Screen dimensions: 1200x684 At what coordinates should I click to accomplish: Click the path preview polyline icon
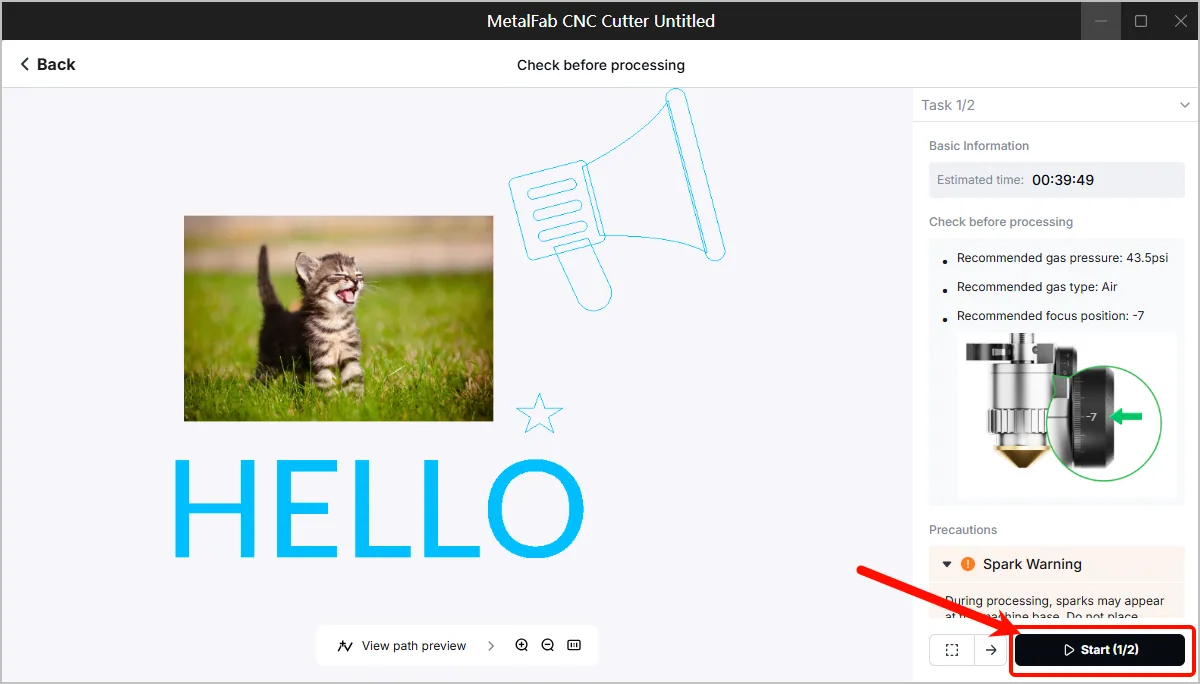345,646
